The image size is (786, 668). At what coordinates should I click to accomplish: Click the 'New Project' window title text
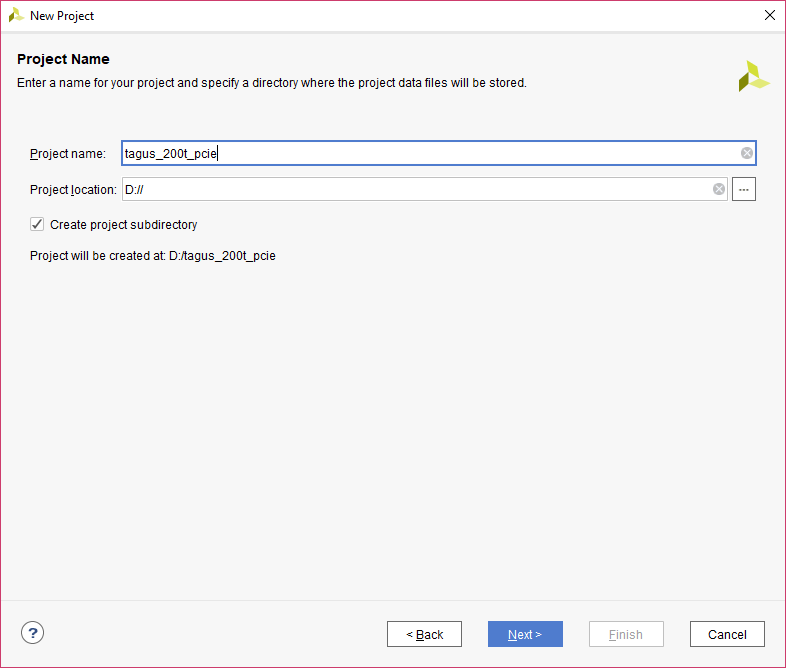tap(62, 16)
